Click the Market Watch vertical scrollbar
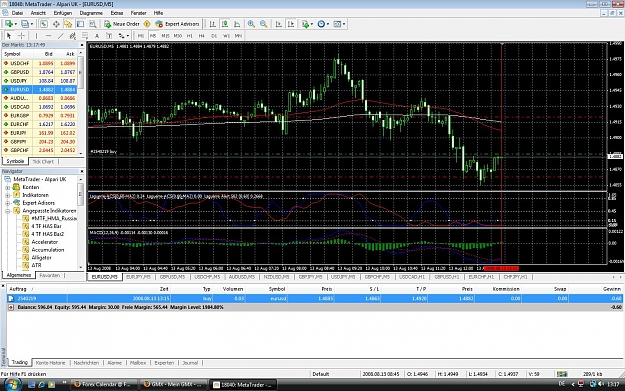The image size is (625, 391). click(81, 103)
